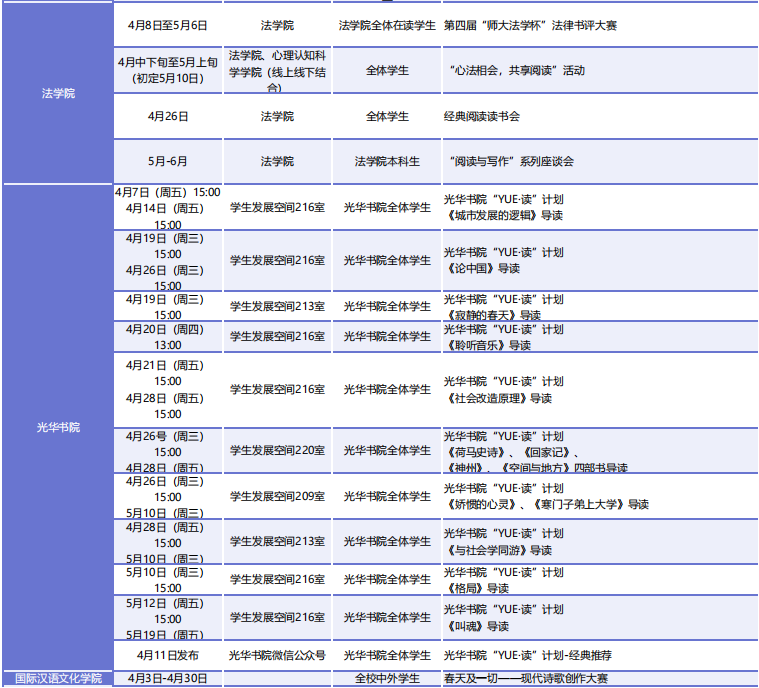
Task: Select the "心法相会，共享阅读"活动 cell
Action: [517, 70]
